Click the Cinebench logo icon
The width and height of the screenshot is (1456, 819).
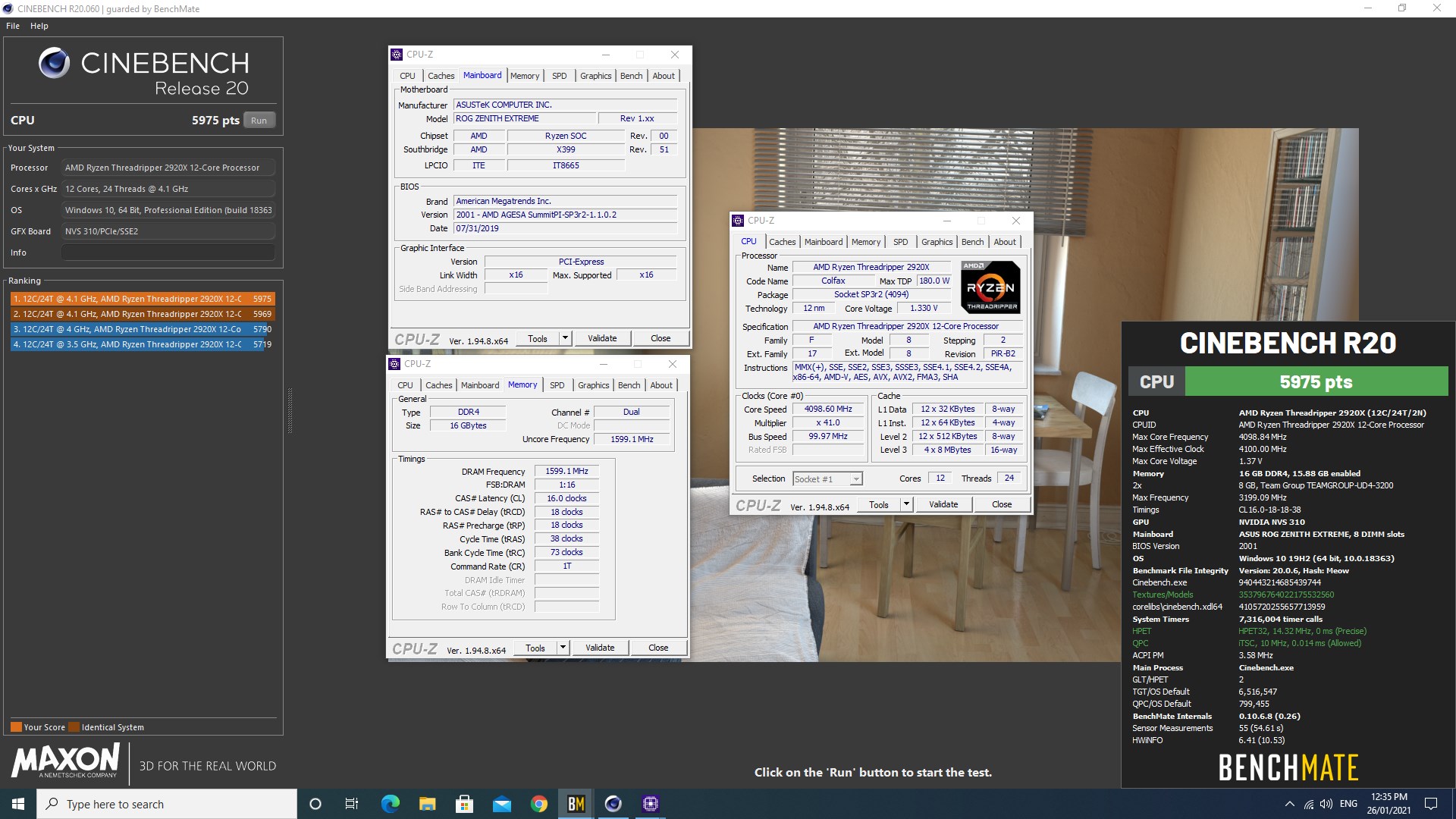[x=55, y=63]
